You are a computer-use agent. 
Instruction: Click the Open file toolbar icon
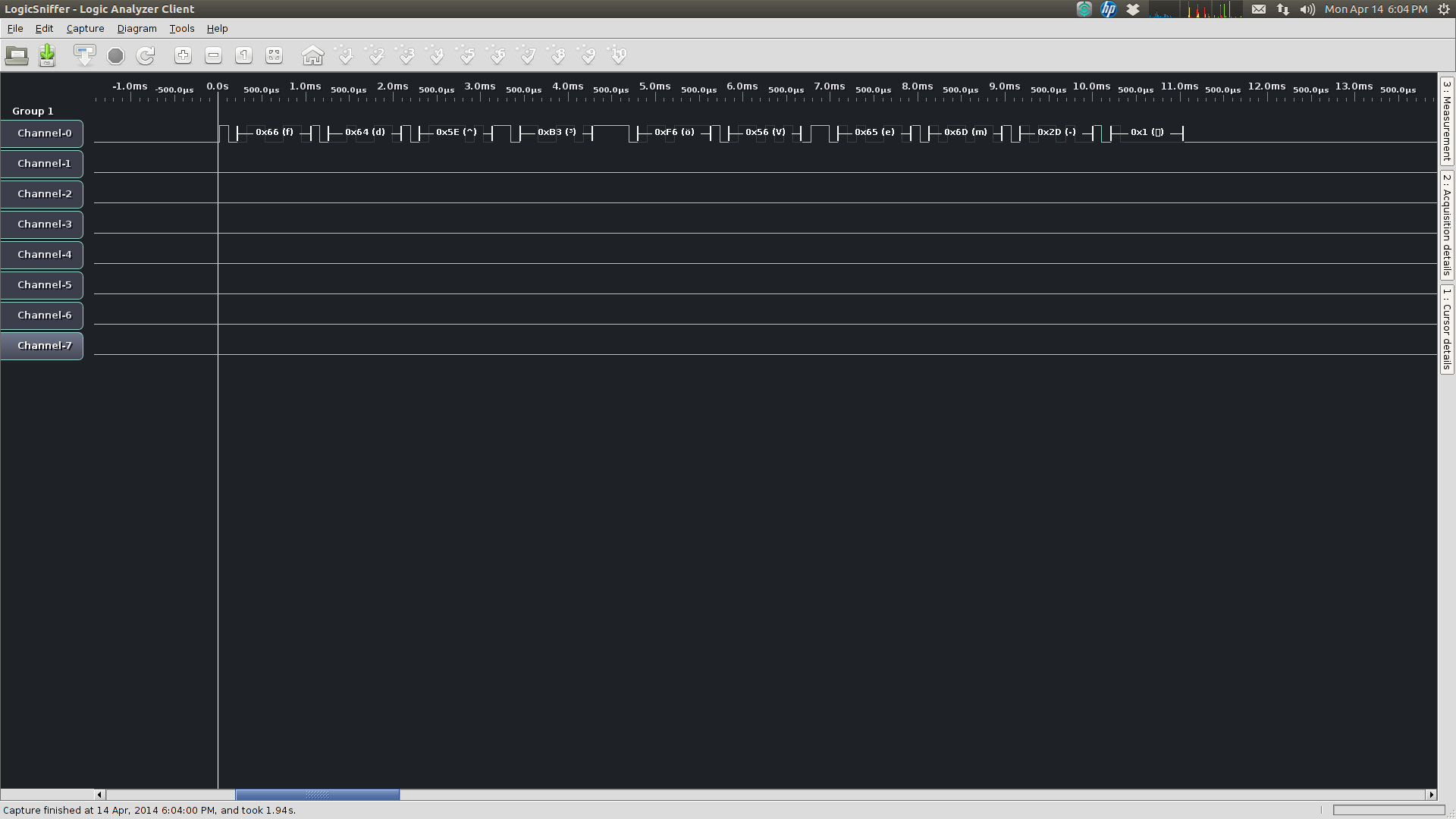17,55
